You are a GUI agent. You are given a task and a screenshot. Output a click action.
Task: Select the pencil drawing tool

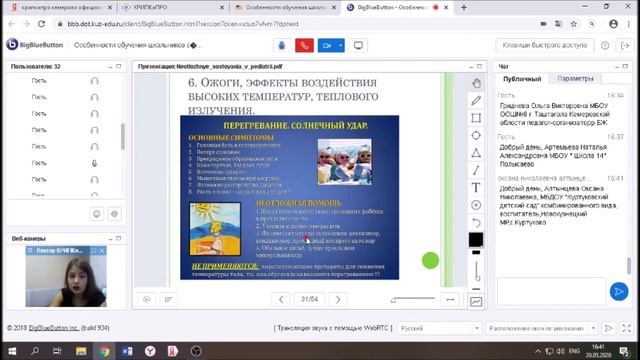point(476,100)
